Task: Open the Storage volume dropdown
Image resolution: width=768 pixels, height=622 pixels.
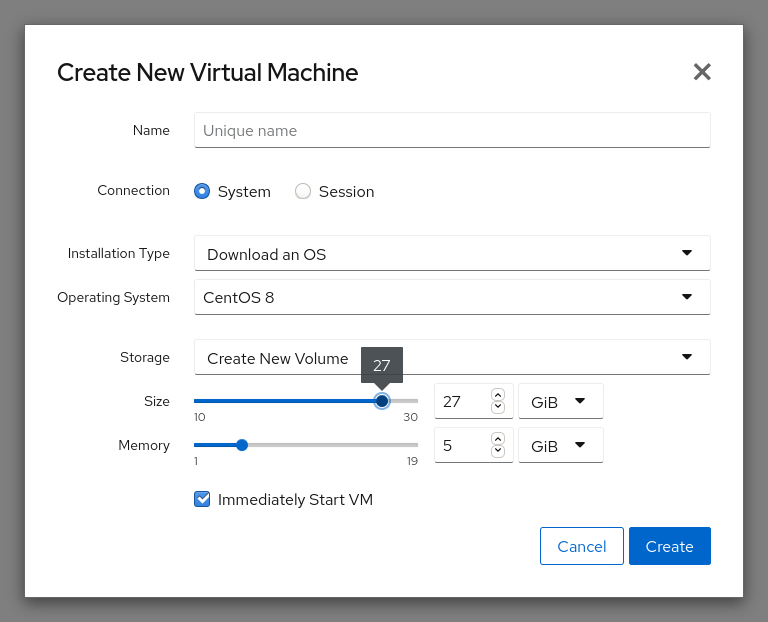Action: 452,358
